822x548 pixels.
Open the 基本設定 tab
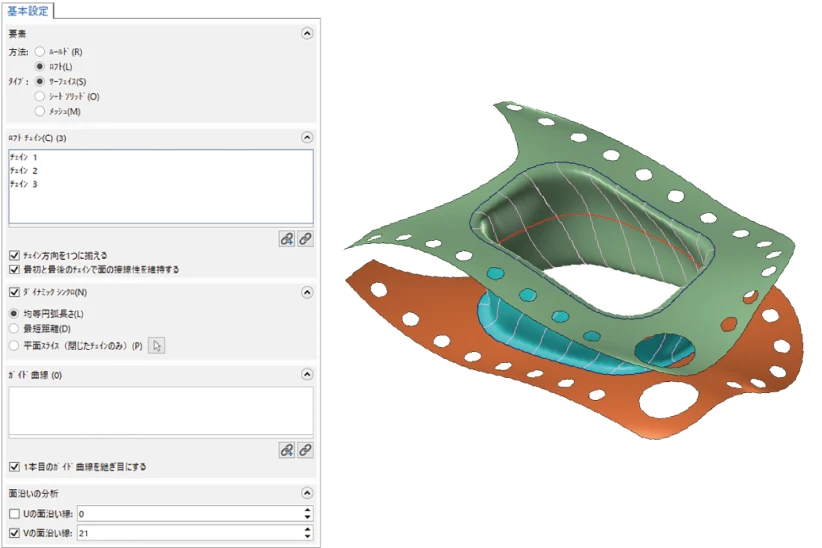point(29,10)
